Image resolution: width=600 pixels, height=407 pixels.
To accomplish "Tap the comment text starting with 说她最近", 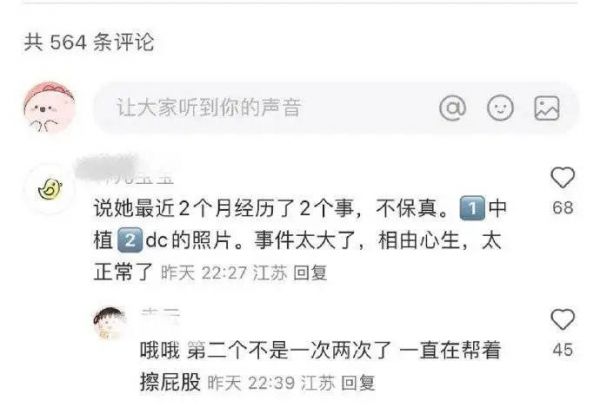I will 300,240.
